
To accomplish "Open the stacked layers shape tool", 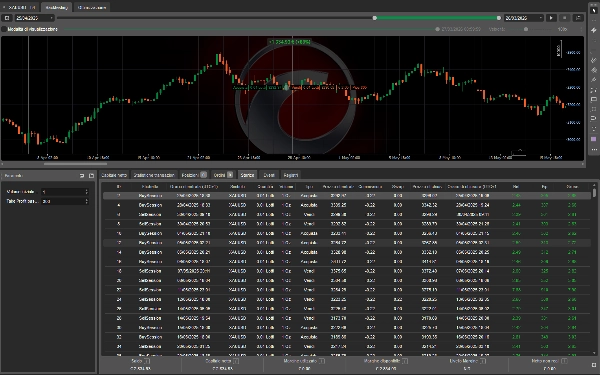I will [x=594, y=70].
